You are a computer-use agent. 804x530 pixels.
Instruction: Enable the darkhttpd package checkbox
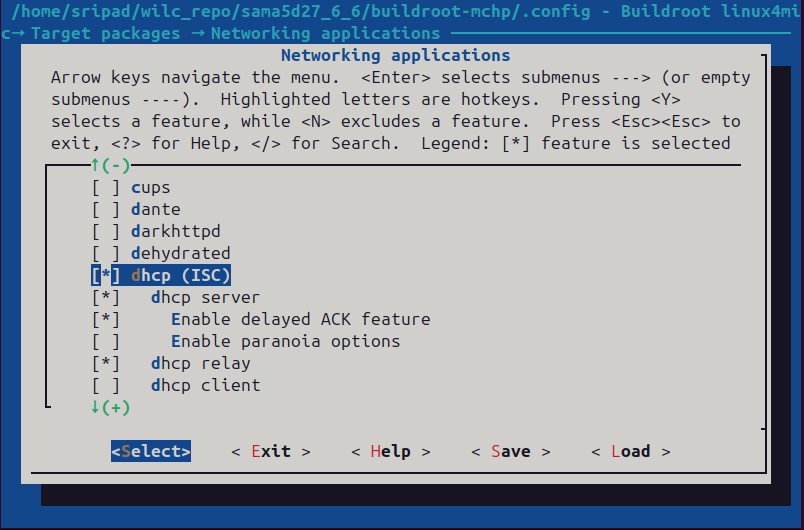pos(106,232)
